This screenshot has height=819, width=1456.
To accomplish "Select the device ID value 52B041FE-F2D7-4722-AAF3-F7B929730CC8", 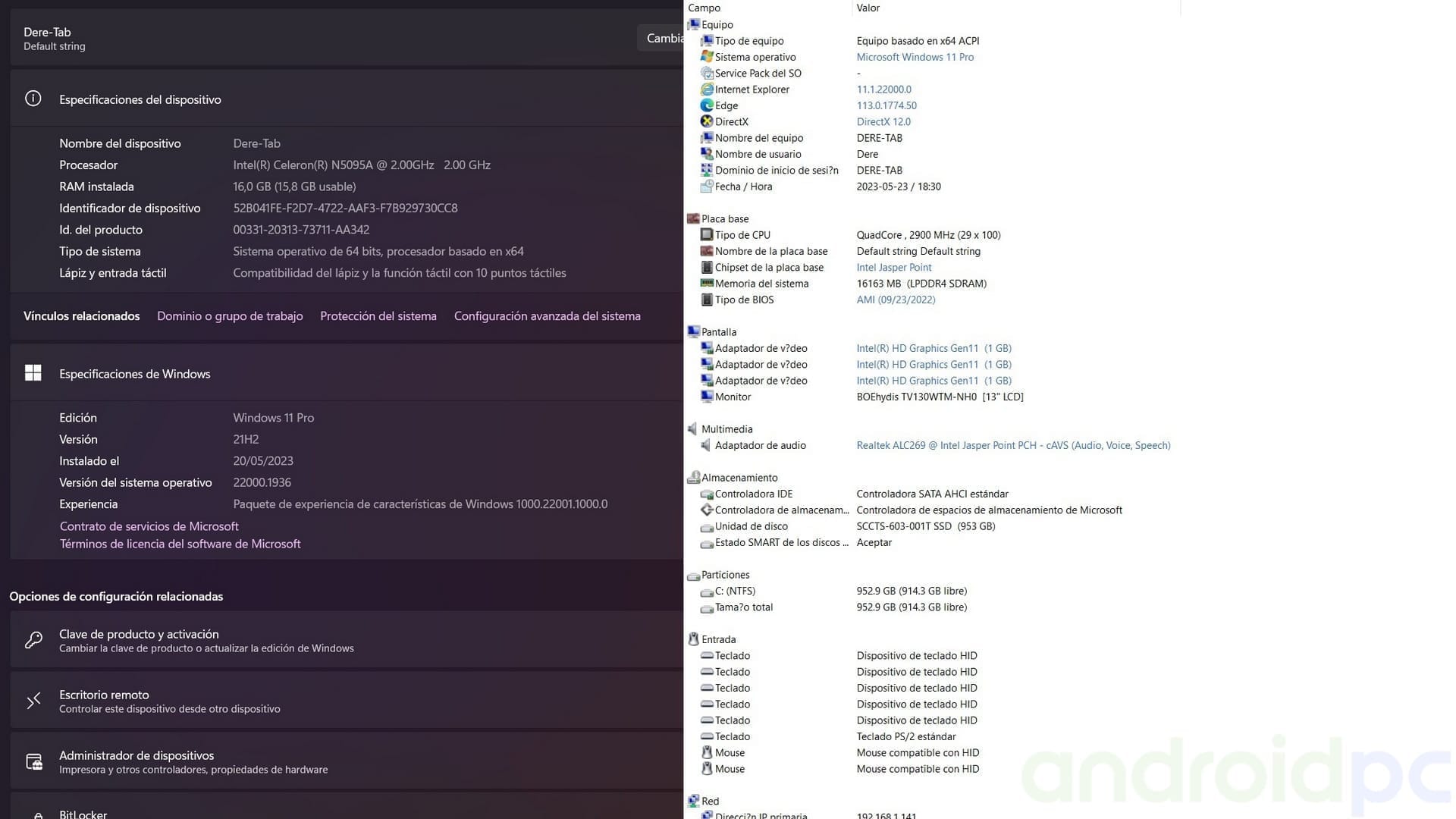I will click(345, 208).
